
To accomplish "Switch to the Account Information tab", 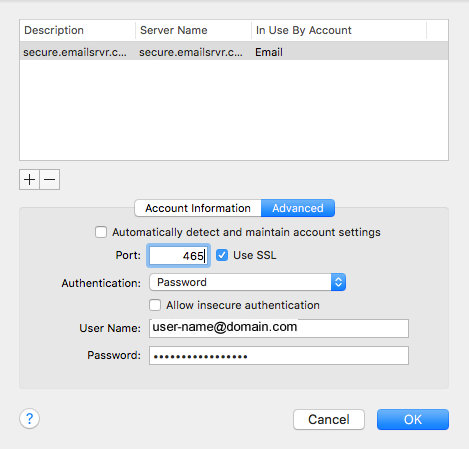I will pyautogui.click(x=198, y=208).
